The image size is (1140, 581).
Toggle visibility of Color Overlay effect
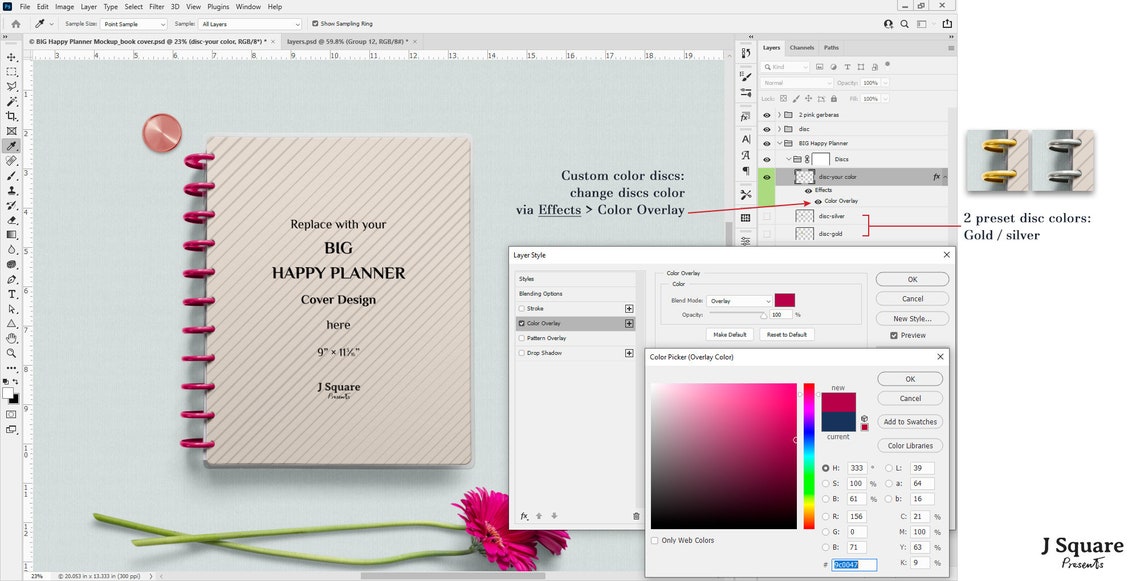818,201
